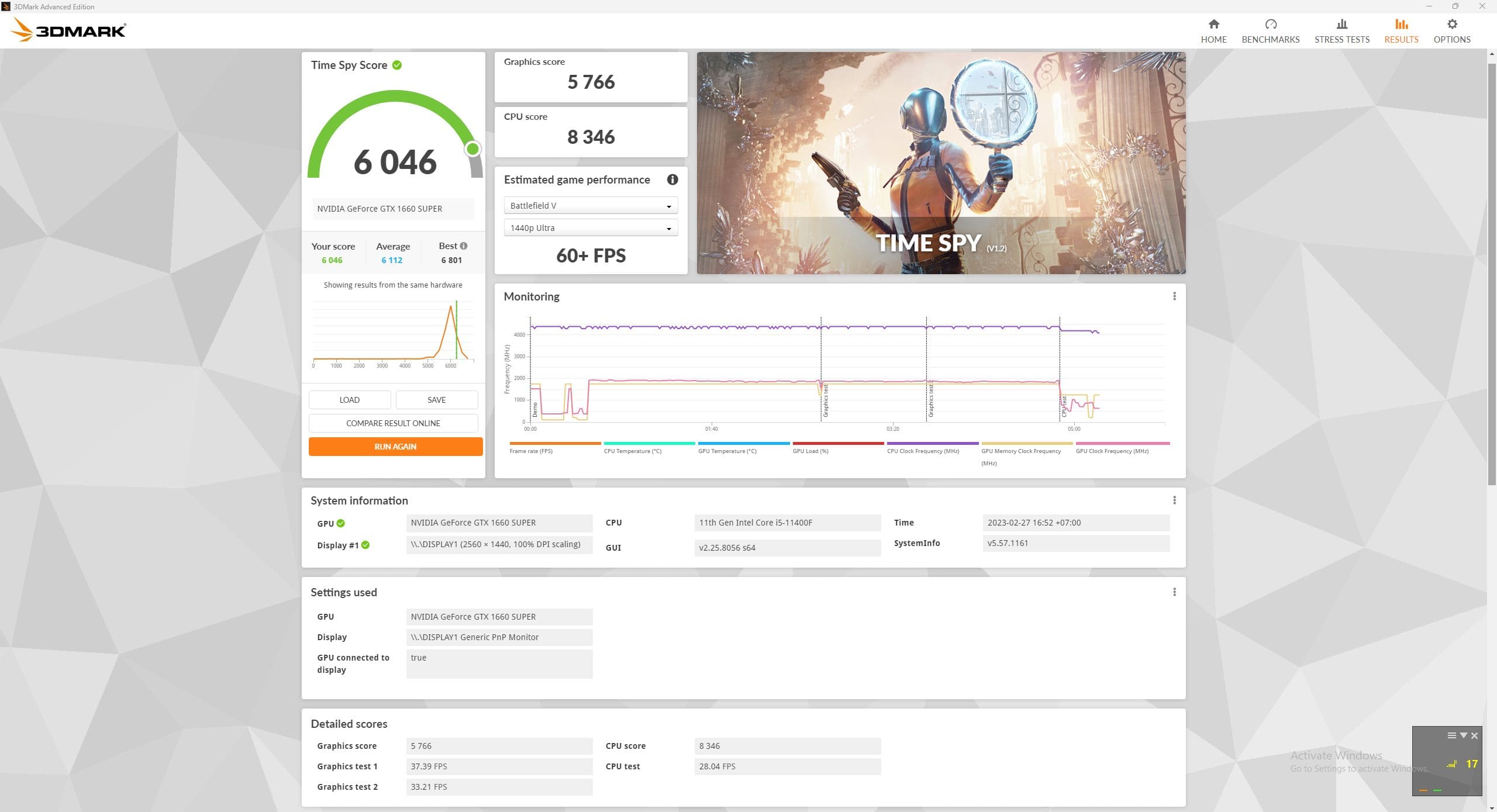Toggle the CPU Temperature (°C) chart series

(x=649, y=448)
